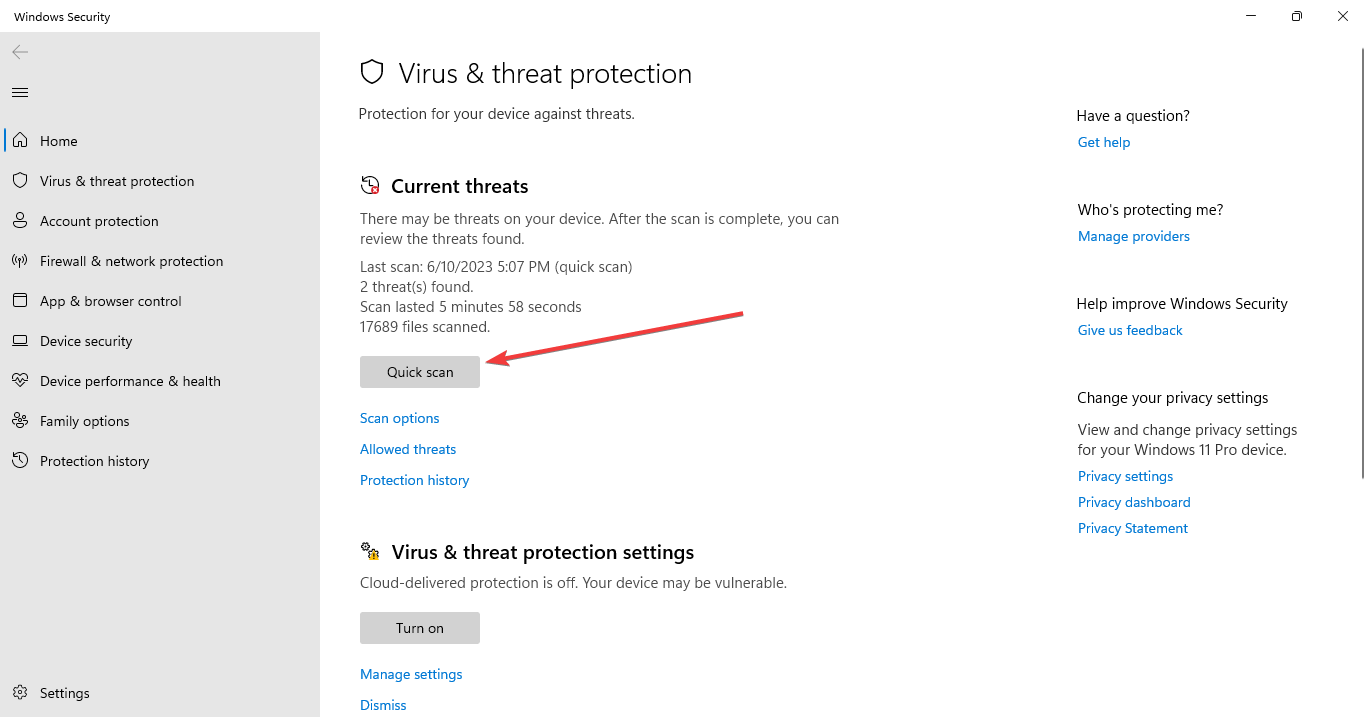View Allowed threats
The height and width of the screenshot is (717, 1366).
tap(407, 448)
